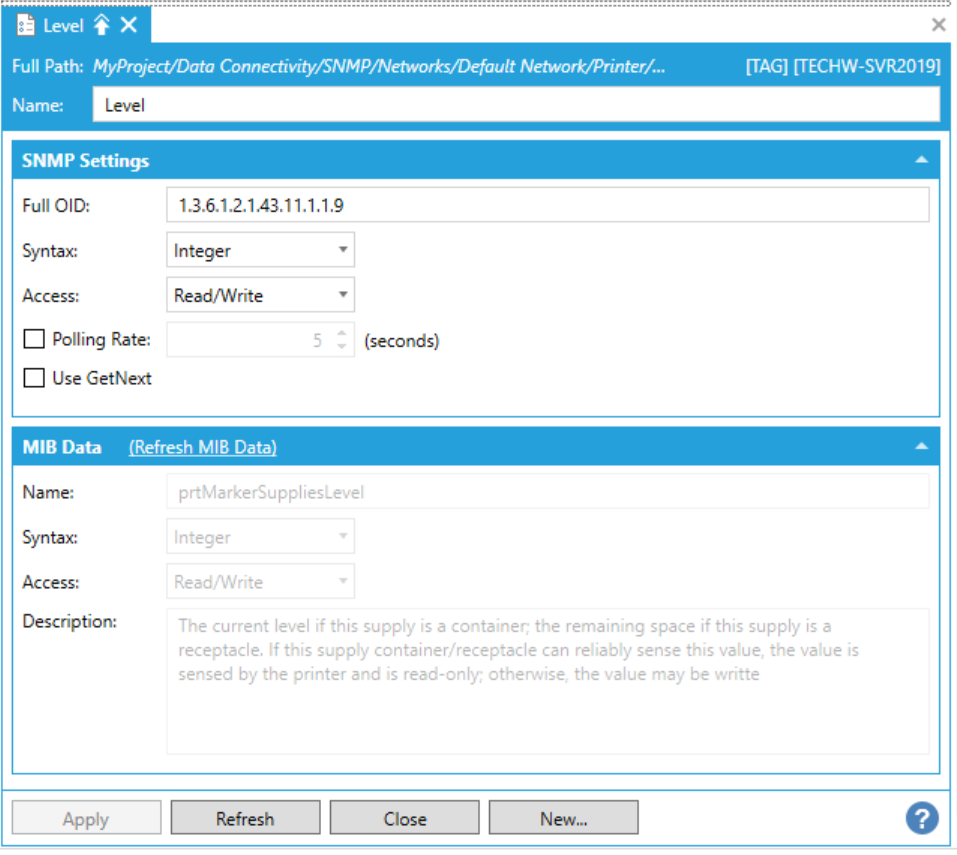Close the Level tab with the X icon
The height and width of the screenshot is (855, 957).
(x=128, y=25)
